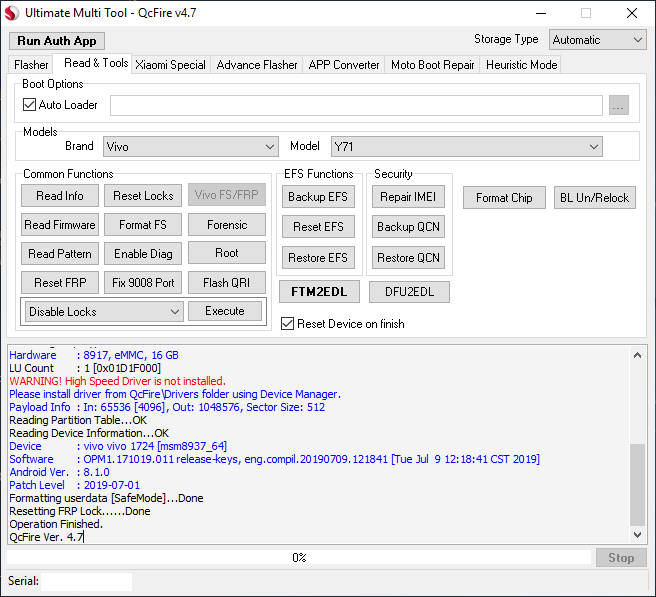The width and height of the screenshot is (656, 597).
Task: Click the Repair IMEI button
Action: [x=408, y=197]
